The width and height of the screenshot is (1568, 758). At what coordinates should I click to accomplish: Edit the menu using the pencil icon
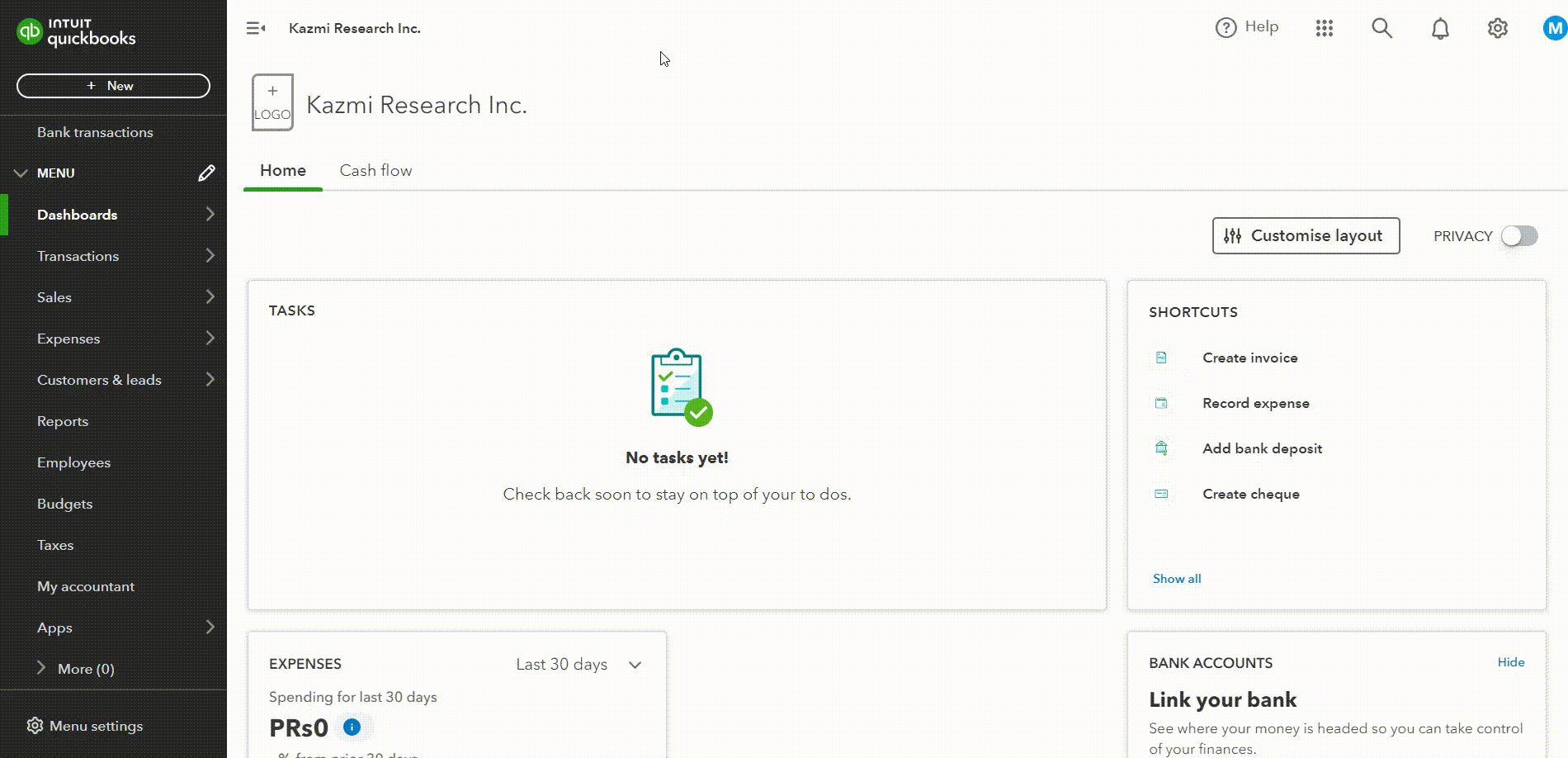point(206,173)
